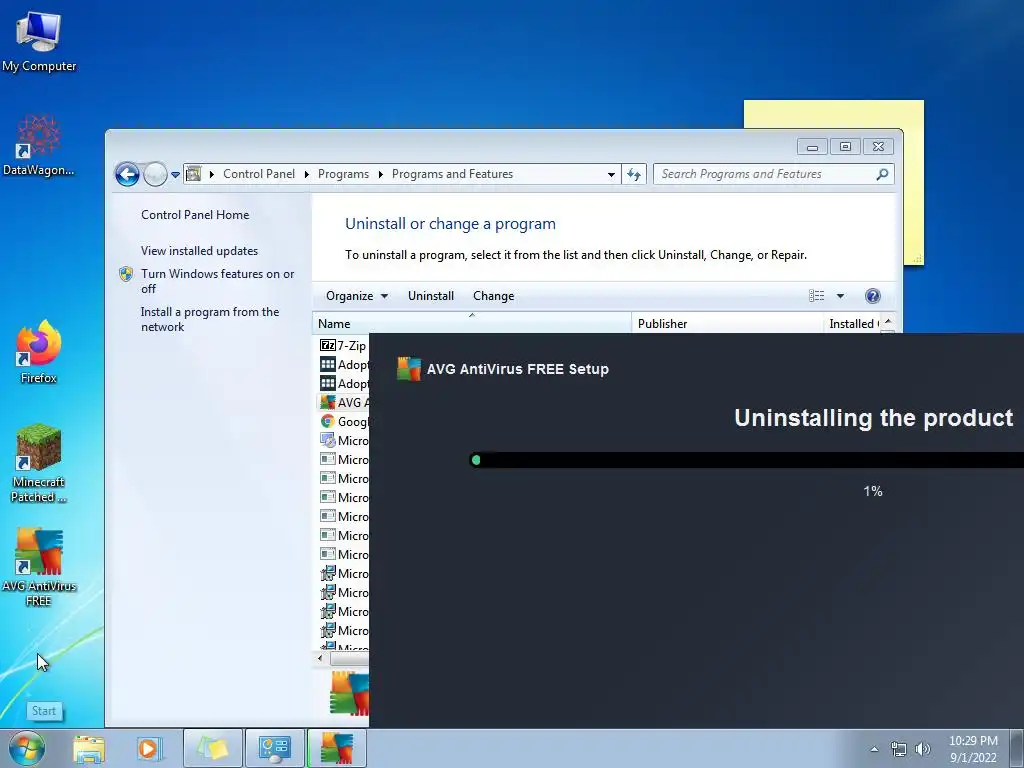Open Control Panel Home link
The width and height of the screenshot is (1024, 768).
[195, 215]
